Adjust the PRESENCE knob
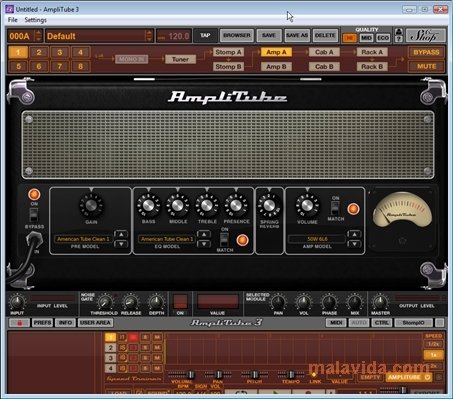 tap(236, 206)
